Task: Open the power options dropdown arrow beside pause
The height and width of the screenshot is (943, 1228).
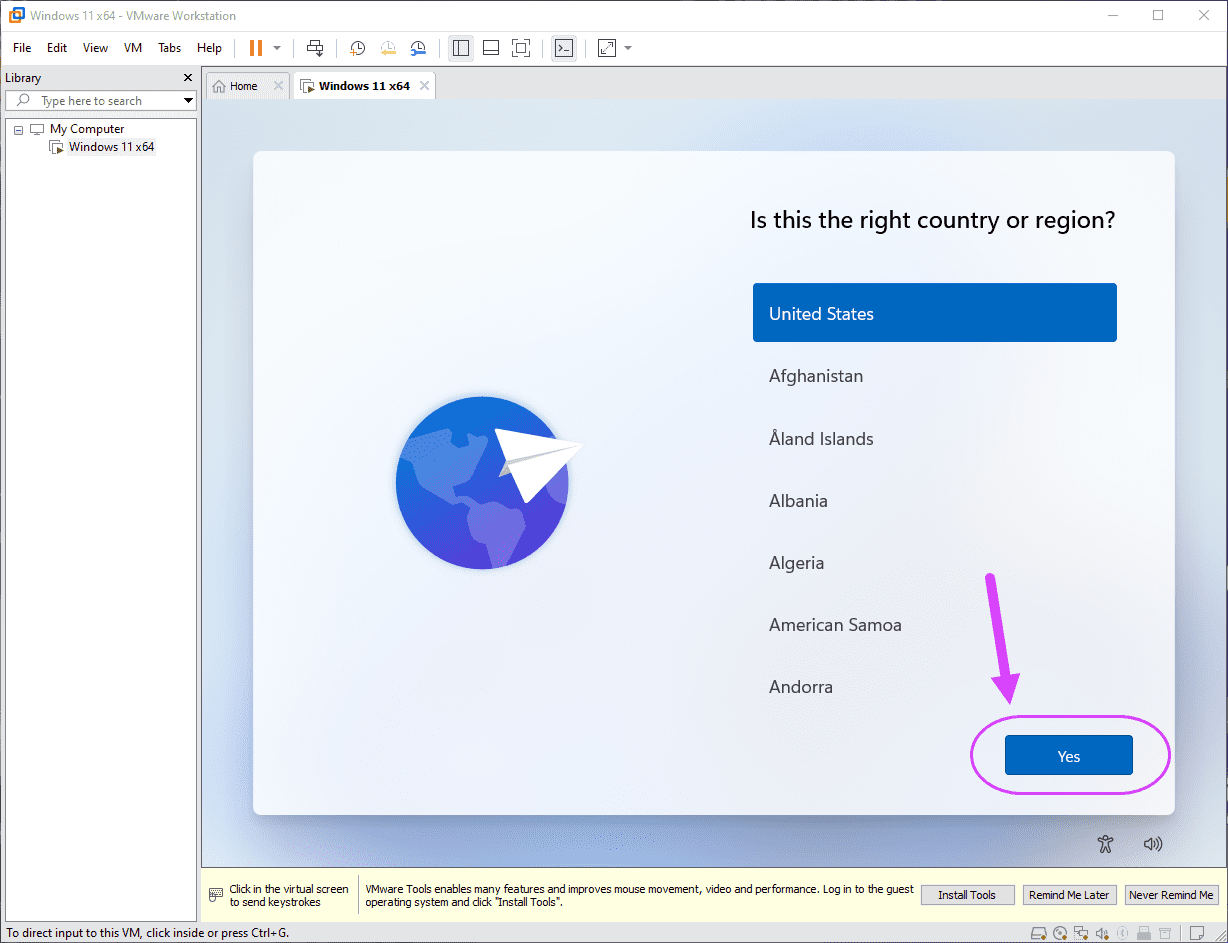Action: click(x=277, y=48)
